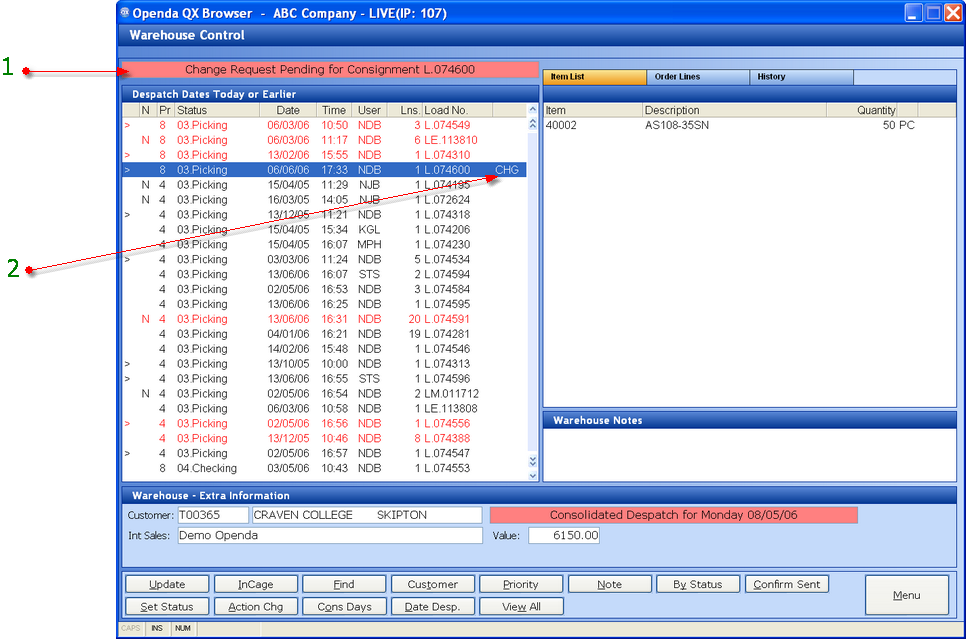
Task: Click scroll-to-top double arrow in list
Action: pyautogui.click(x=533, y=124)
